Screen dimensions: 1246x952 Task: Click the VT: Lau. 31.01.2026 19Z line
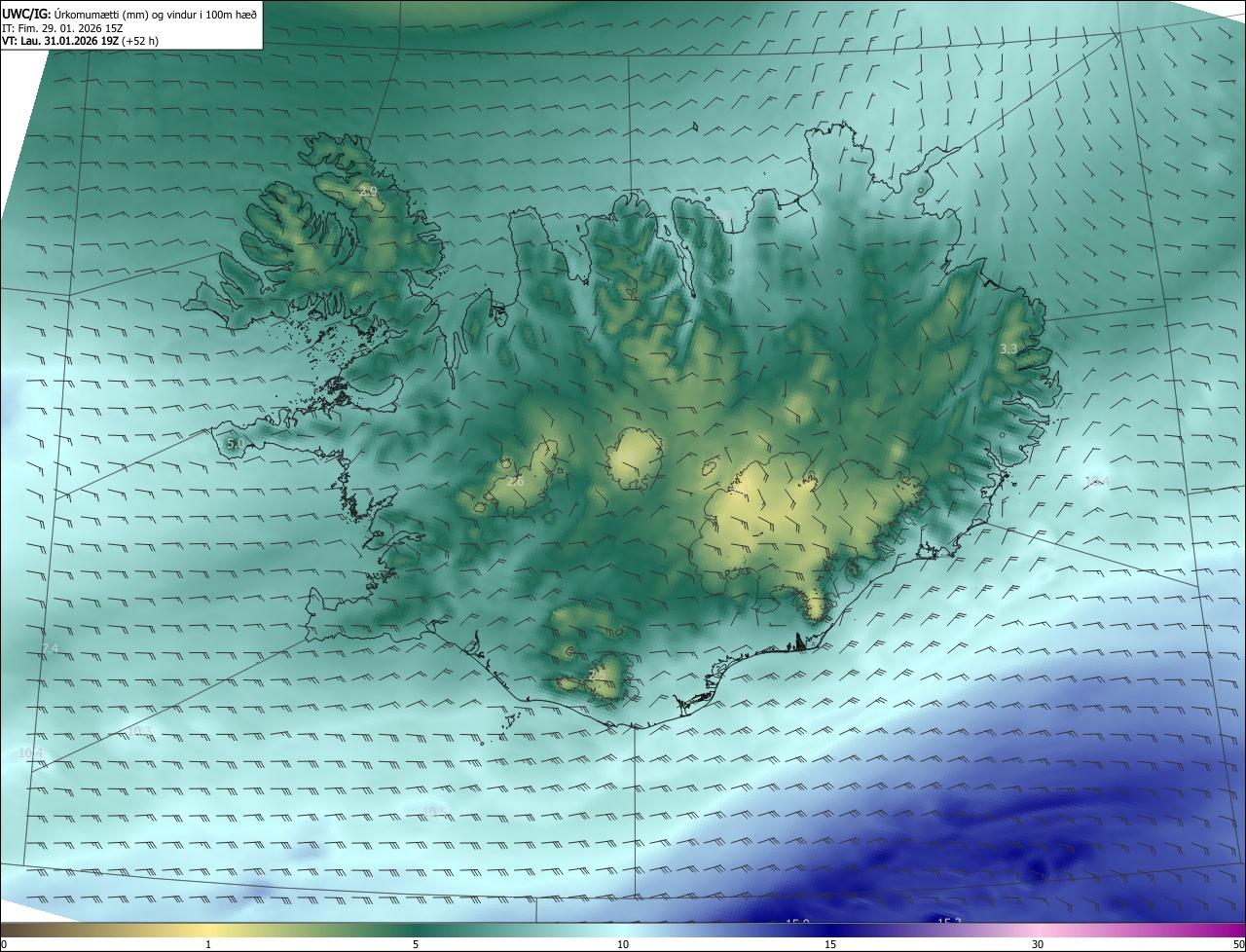tap(80, 40)
